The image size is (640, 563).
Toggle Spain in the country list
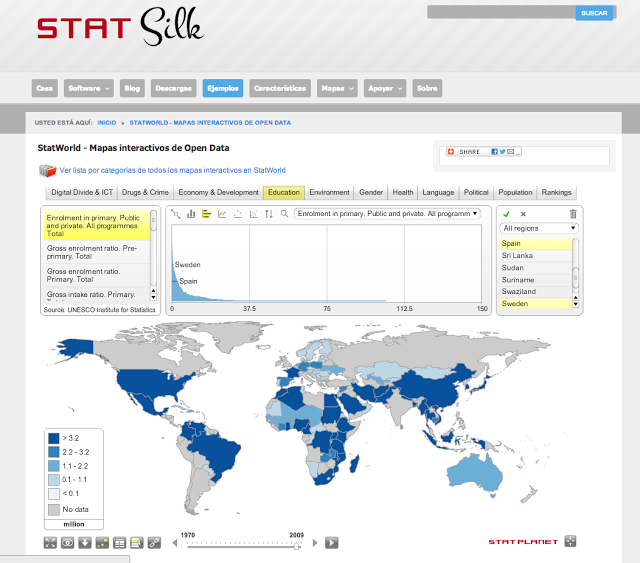pos(536,243)
